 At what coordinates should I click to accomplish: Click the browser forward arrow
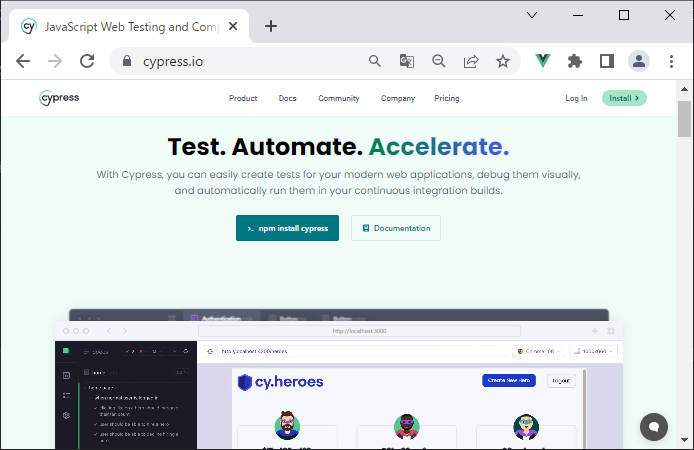coord(55,61)
